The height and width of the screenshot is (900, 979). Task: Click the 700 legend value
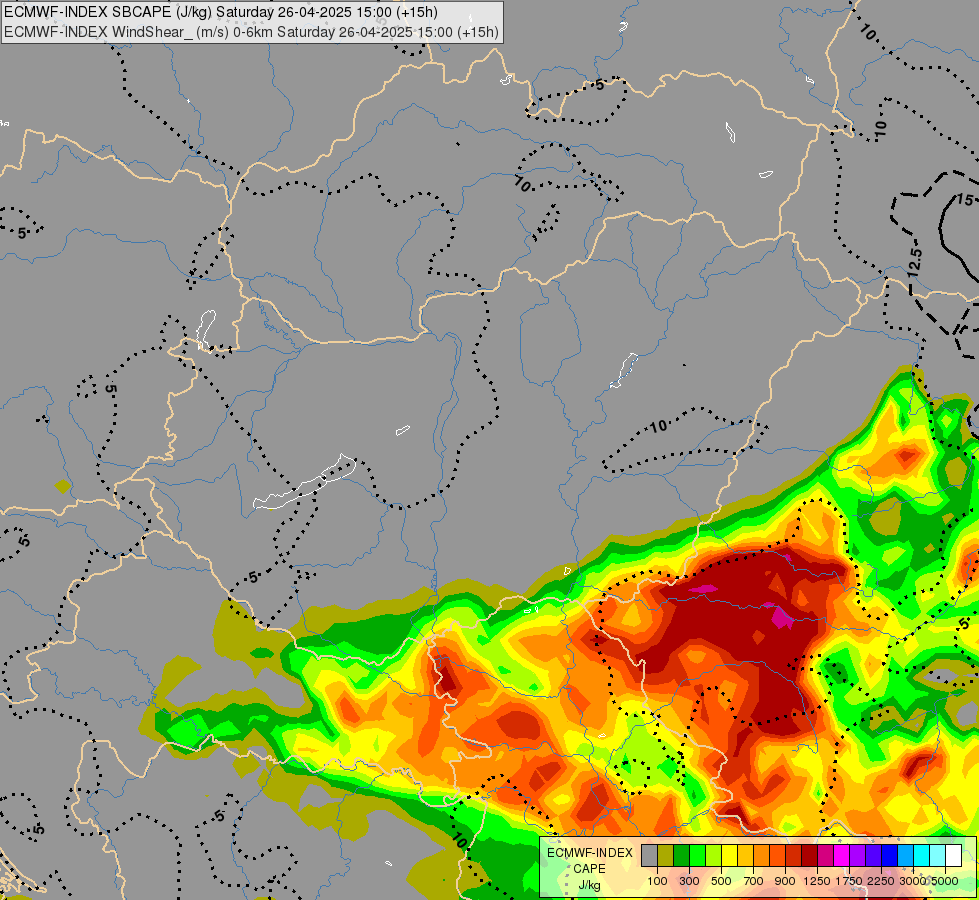[754, 881]
